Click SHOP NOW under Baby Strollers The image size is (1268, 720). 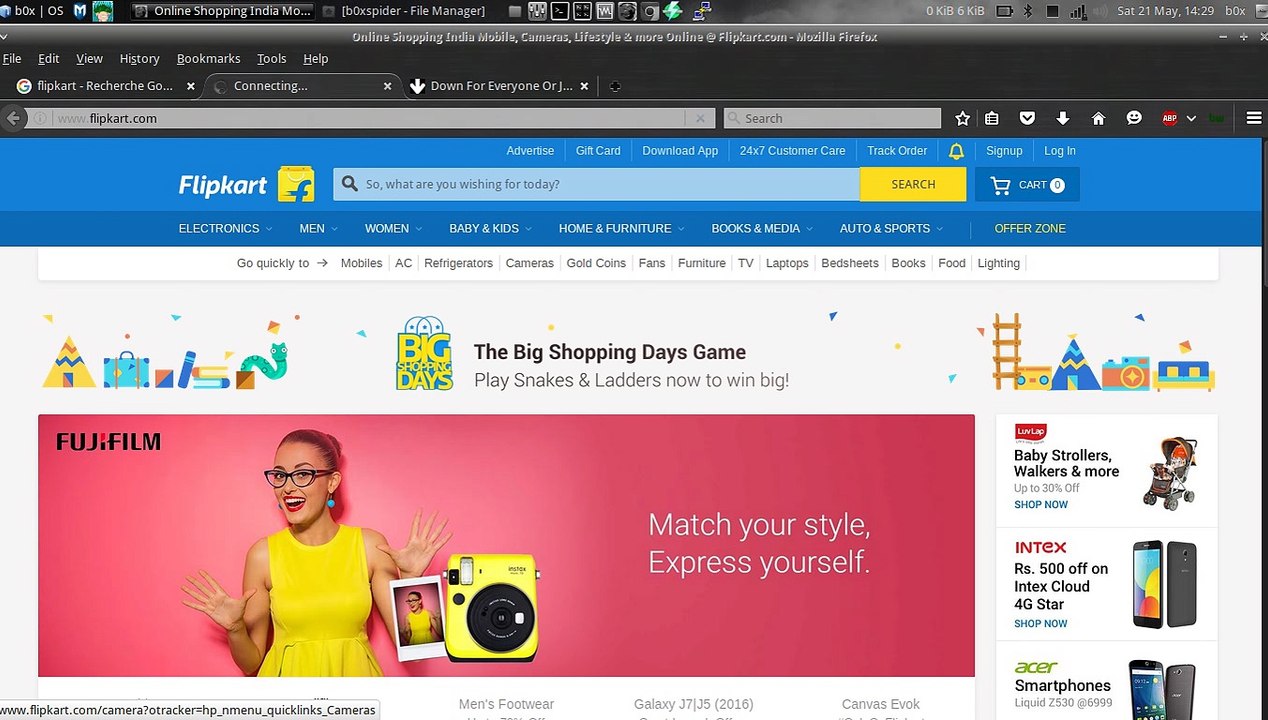click(1041, 505)
